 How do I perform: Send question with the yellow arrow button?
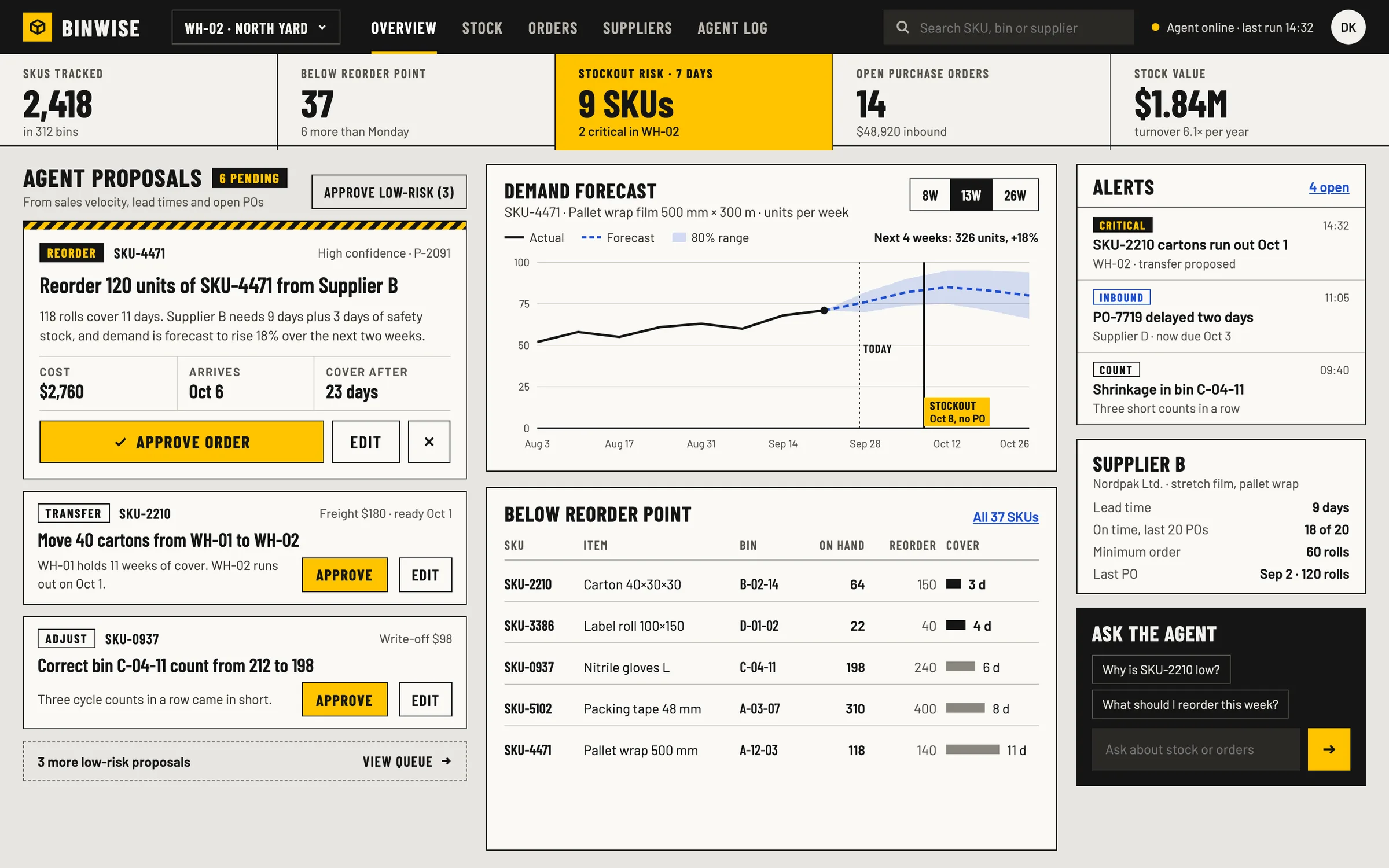(1329, 749)
